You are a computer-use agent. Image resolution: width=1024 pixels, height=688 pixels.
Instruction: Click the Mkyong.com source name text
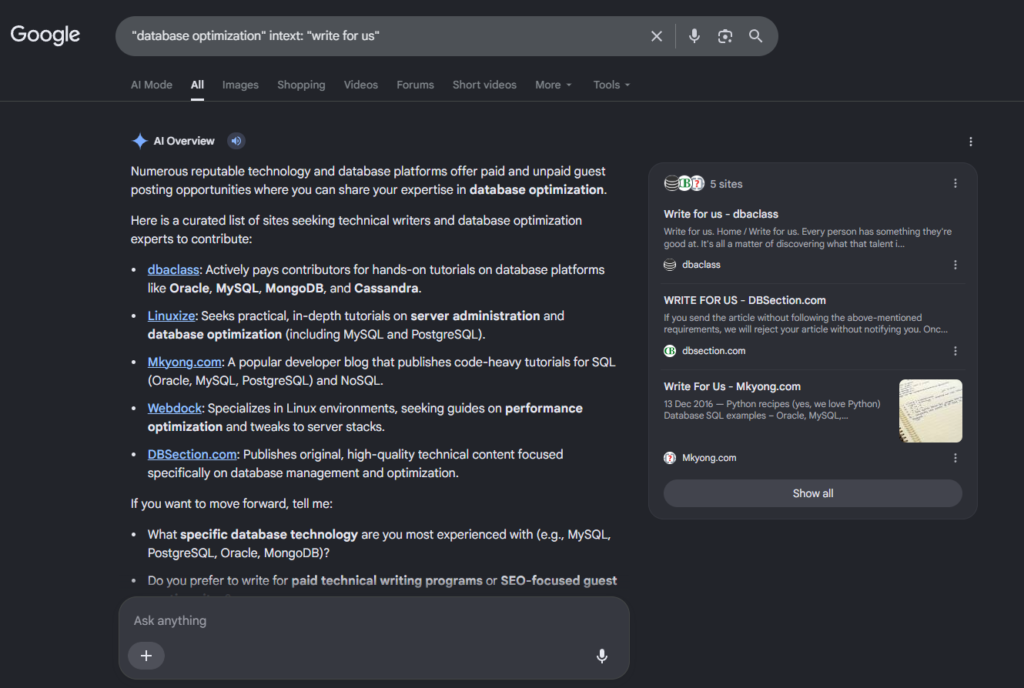coord(709,458)
